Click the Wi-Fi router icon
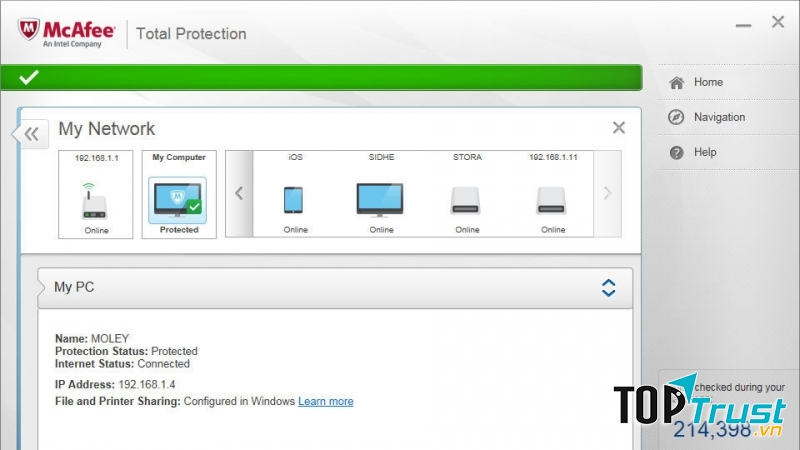Image resolution: width=800 pixels, height=450 pixels. (94, 201)
